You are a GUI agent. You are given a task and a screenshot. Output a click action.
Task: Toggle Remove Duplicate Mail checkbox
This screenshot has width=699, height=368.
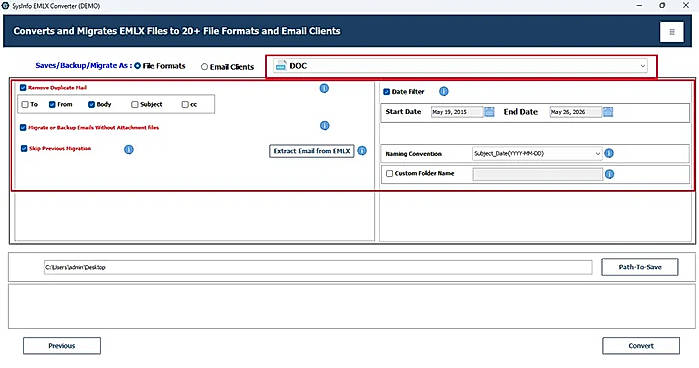click(23, 88)
